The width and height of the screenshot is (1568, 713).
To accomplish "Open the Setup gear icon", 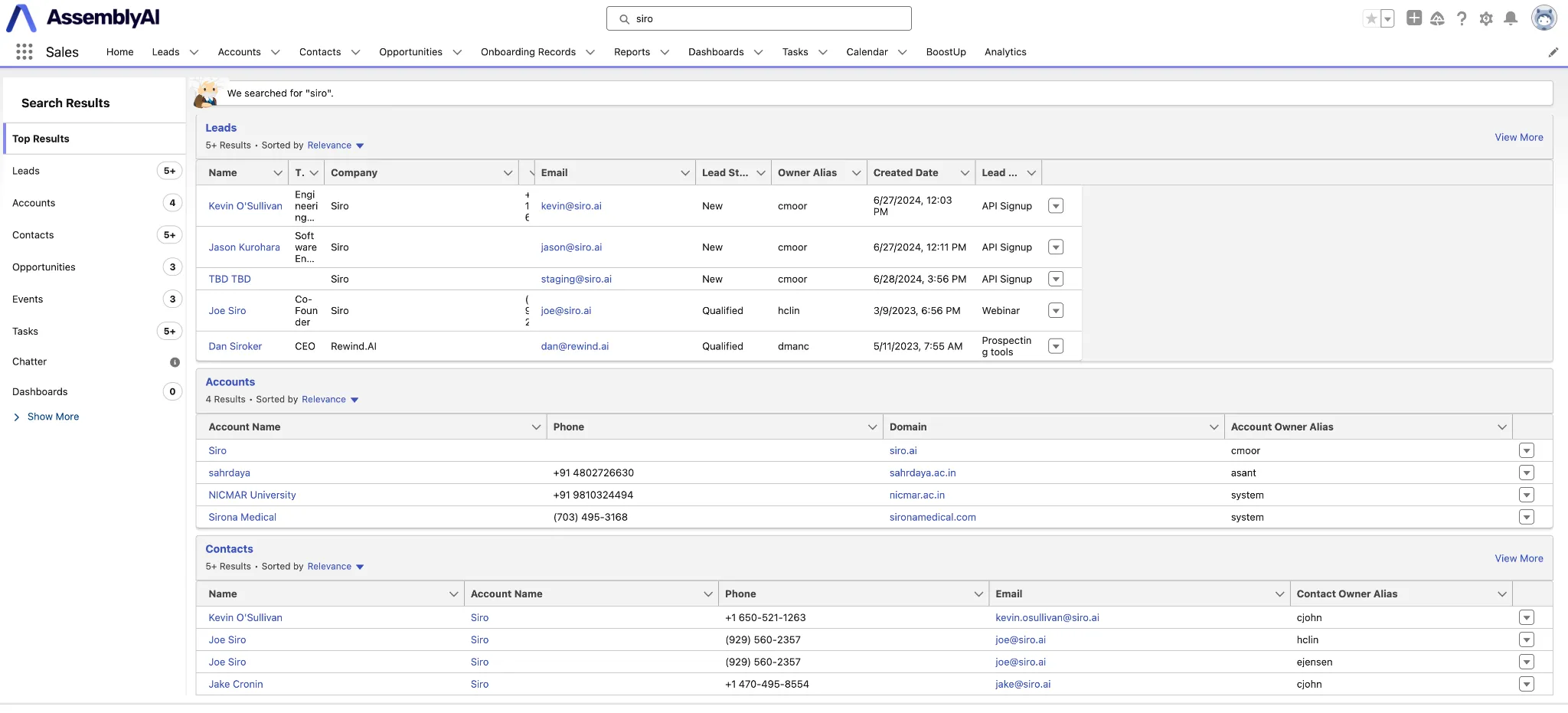I will [1486, 18].
